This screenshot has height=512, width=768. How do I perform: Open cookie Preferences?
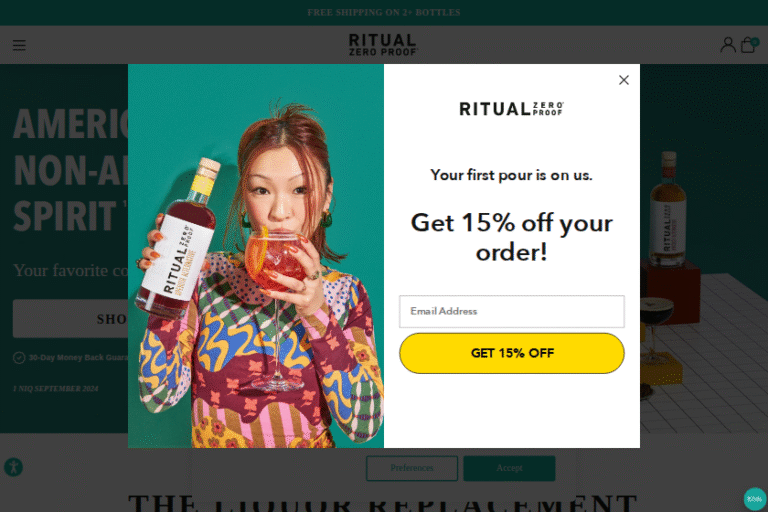pyautogui.click(x=411, y=468)
